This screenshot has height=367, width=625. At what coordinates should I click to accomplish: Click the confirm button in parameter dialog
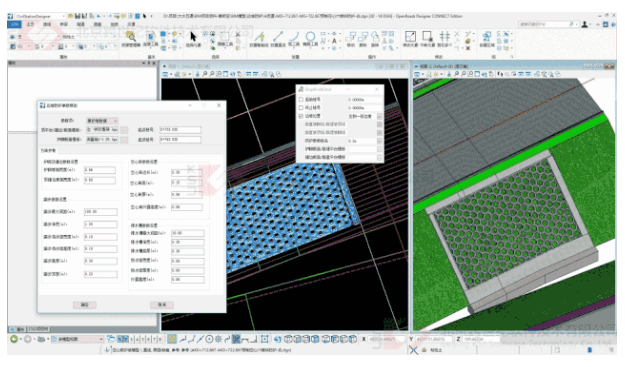[85, 305]
